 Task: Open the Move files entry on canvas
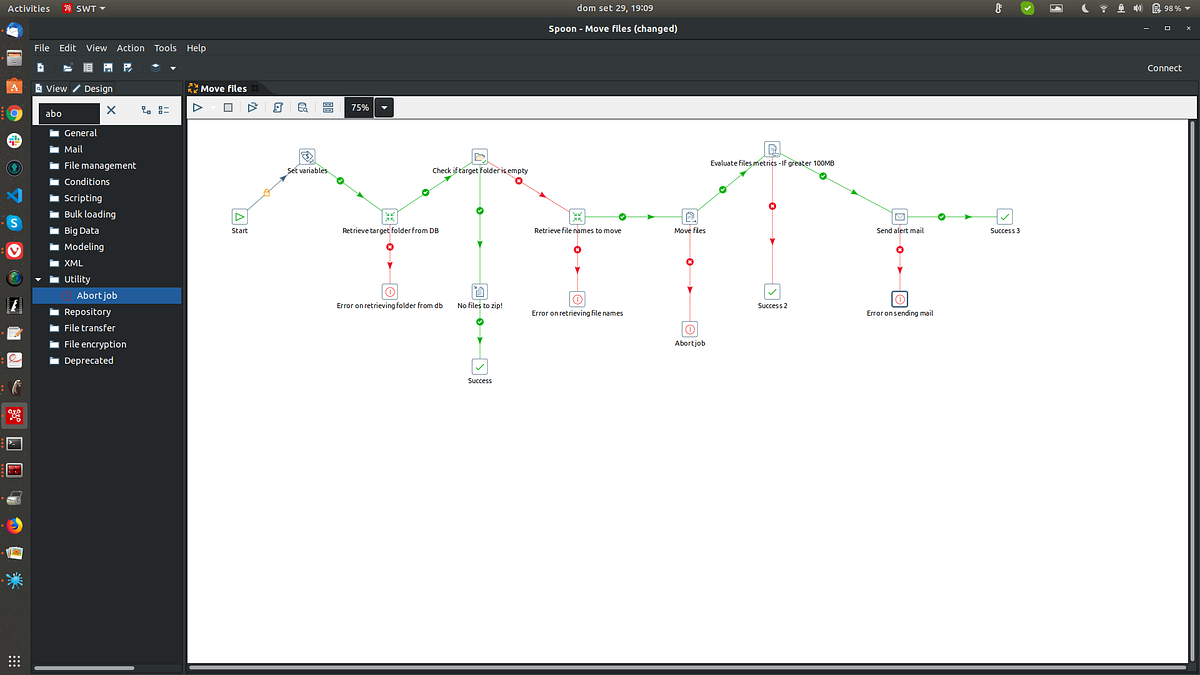(690, 215)
